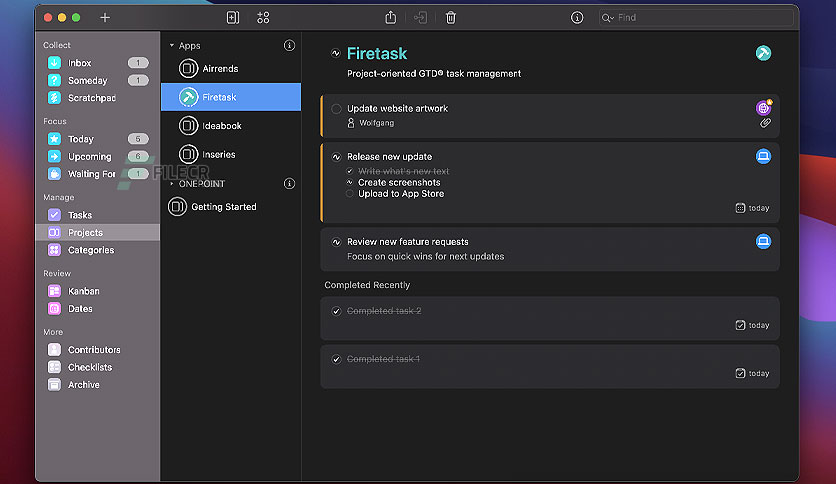Select the Getting Started project
836x484 pixels.
coord(231,207)
